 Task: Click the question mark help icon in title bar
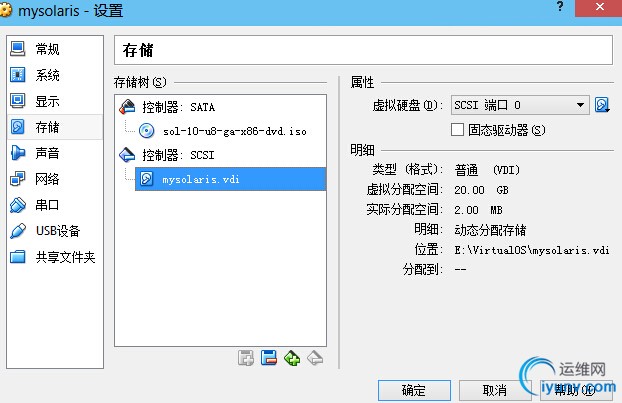click(x=560, y=7)
